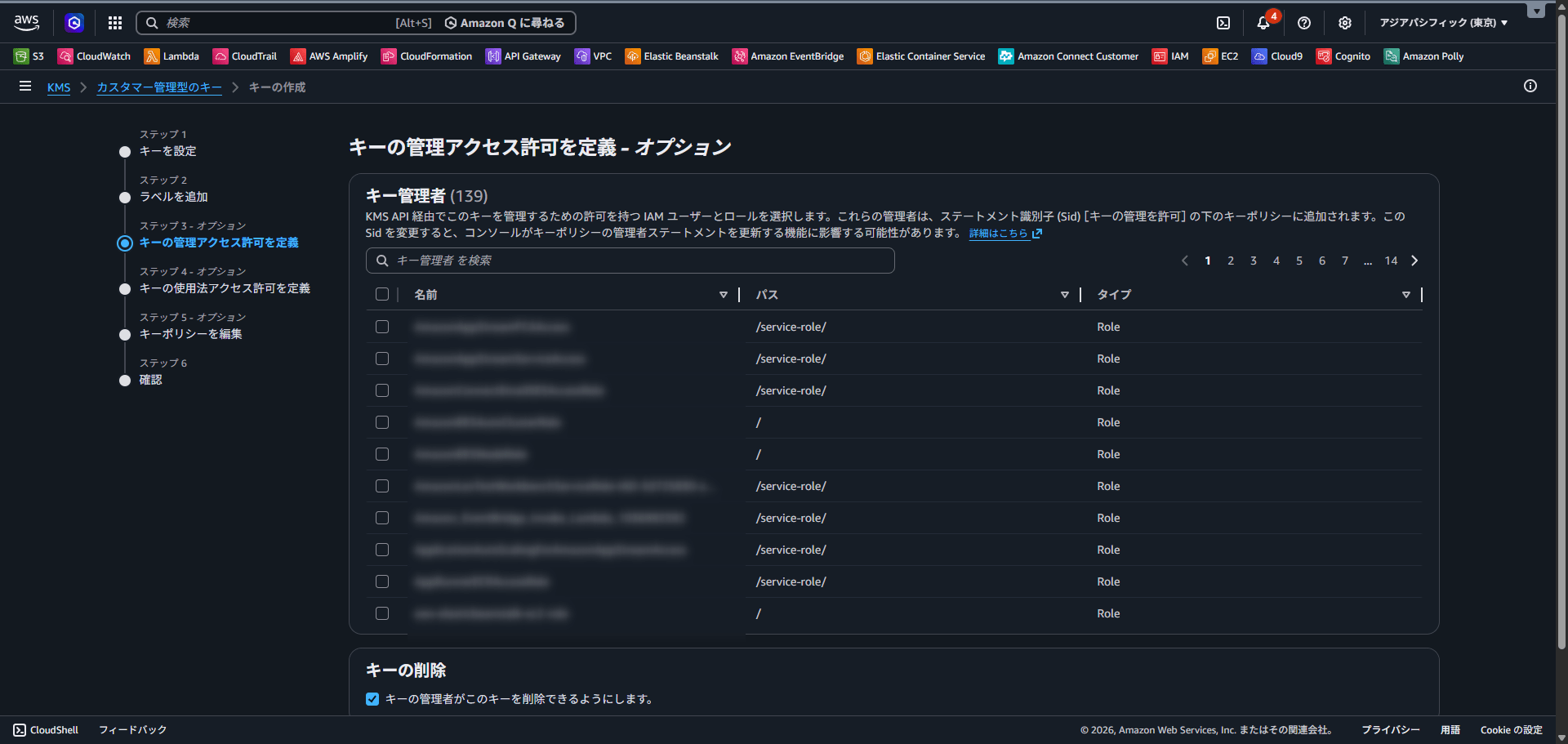This screenshot has width=1568, height=744.
Task: Go to the next page of administrators
Action: [x=1415, y=261]
